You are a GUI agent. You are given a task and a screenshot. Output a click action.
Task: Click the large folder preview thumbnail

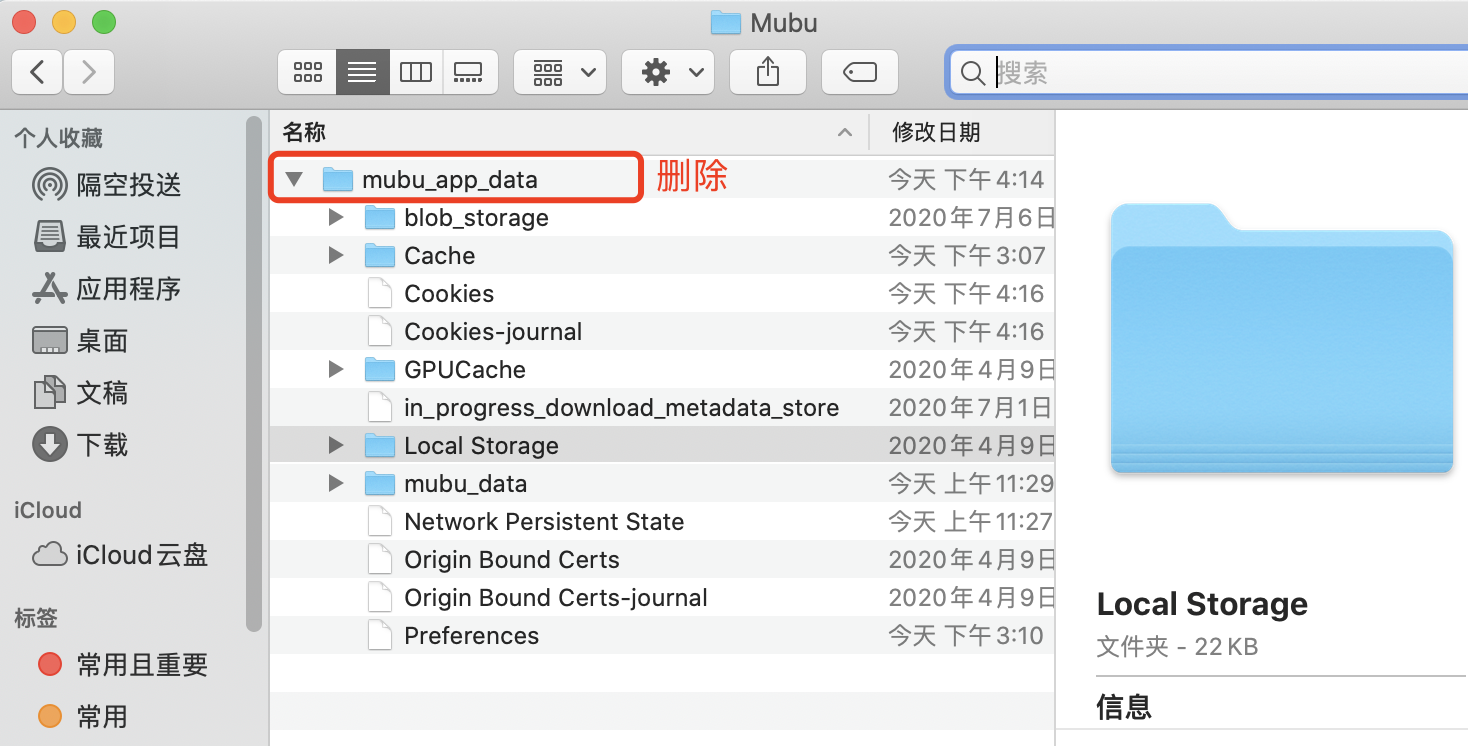coord(1282,338)
